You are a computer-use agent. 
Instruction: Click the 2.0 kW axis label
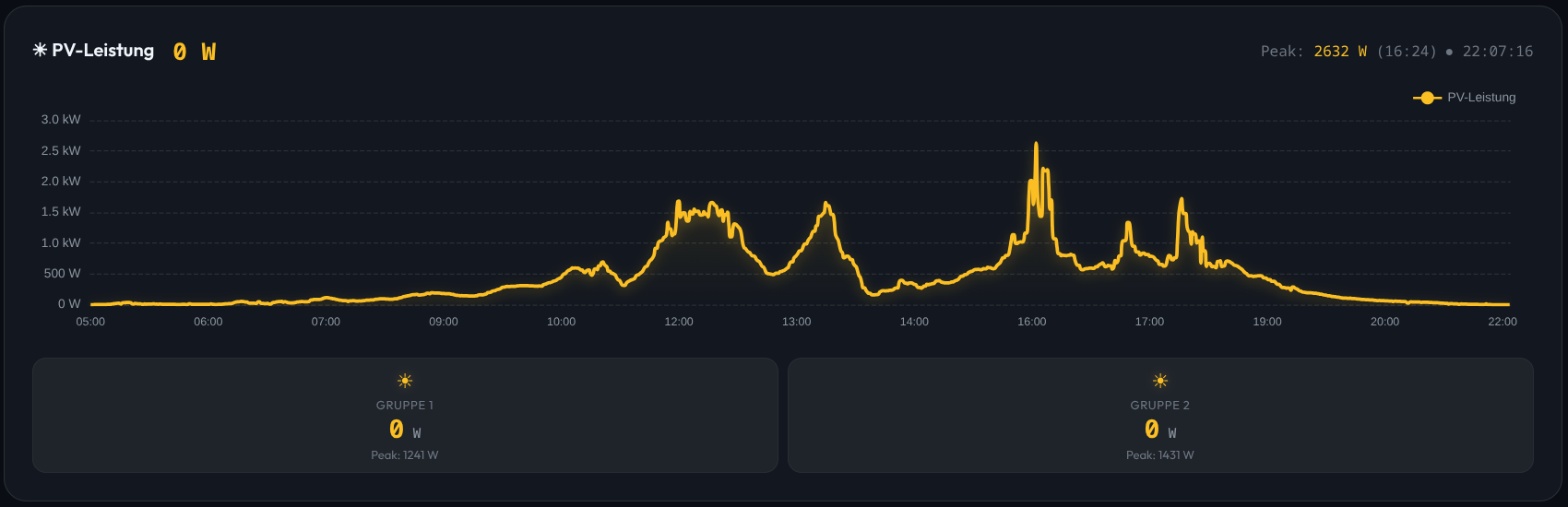click(61, 182)
